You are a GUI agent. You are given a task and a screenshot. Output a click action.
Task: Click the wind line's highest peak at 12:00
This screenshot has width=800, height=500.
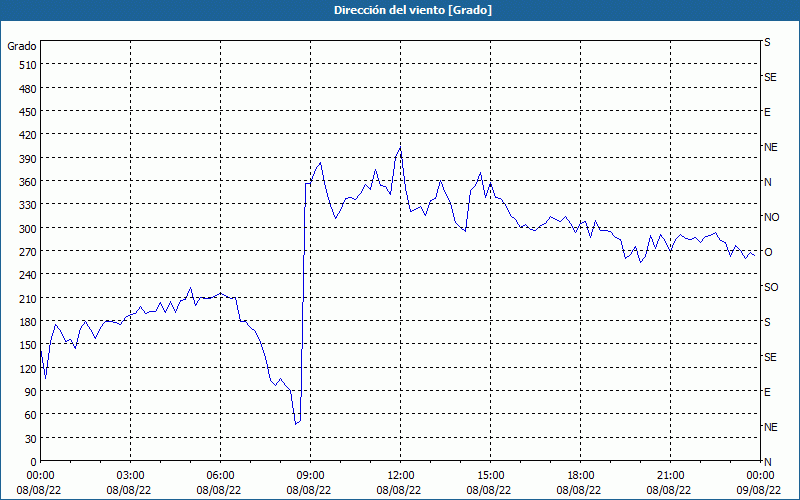[x=401, y=147]
